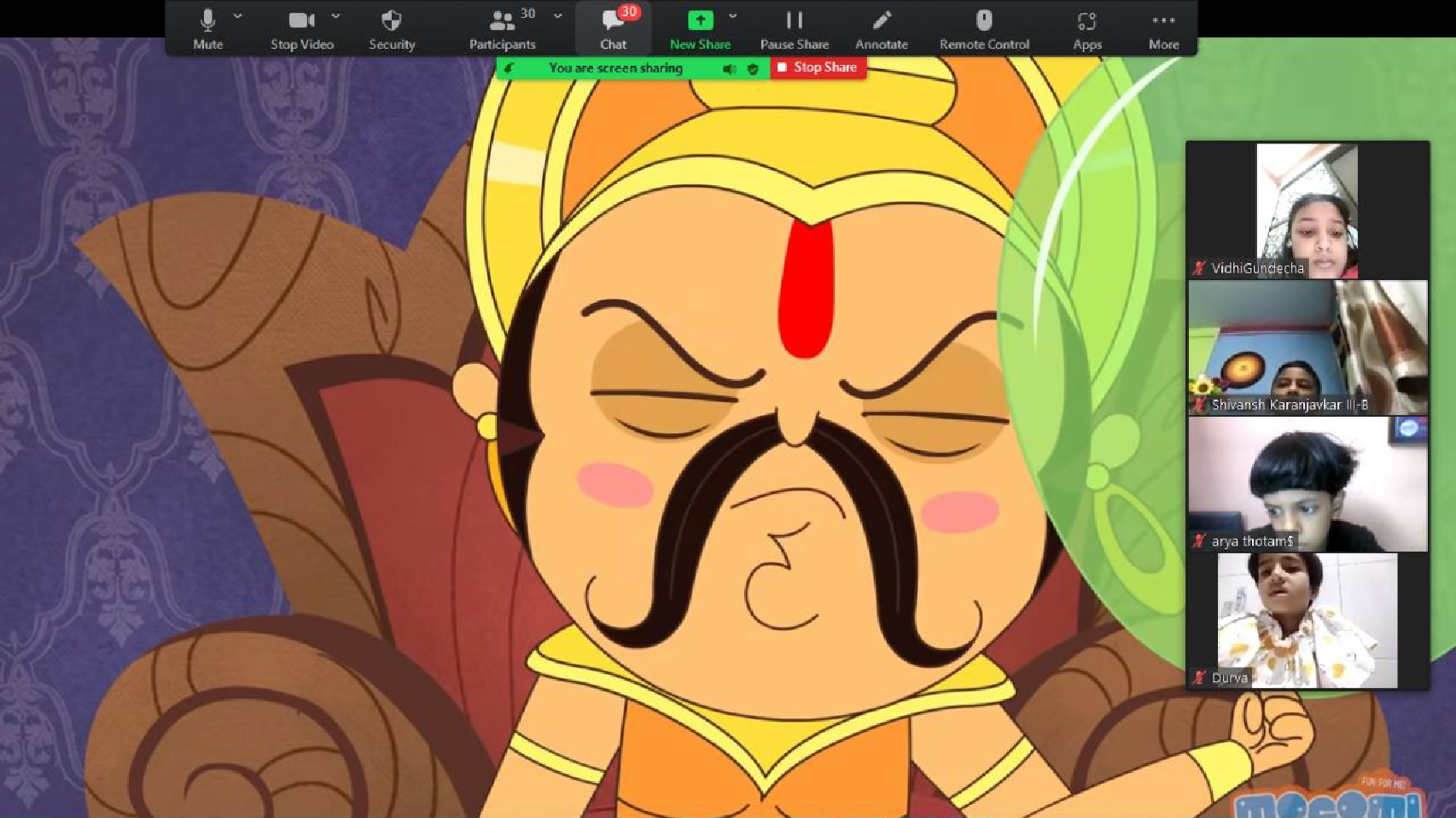Click muted mic icon beside VidhiGundecha
The image size is (1456, 818).
coord(1199,268)
